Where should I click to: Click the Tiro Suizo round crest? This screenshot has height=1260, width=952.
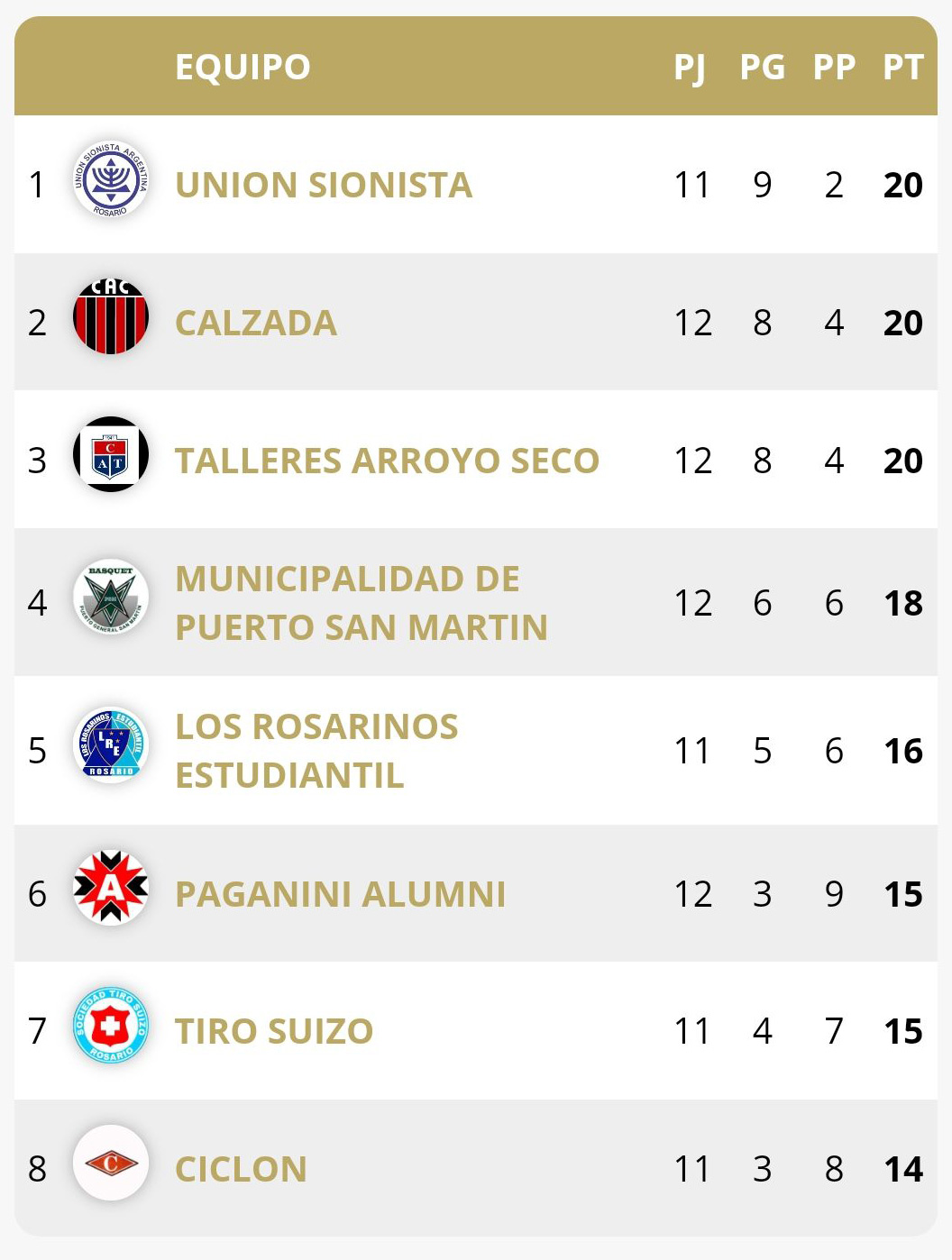pyautogui.click(x=110, y=1026)
